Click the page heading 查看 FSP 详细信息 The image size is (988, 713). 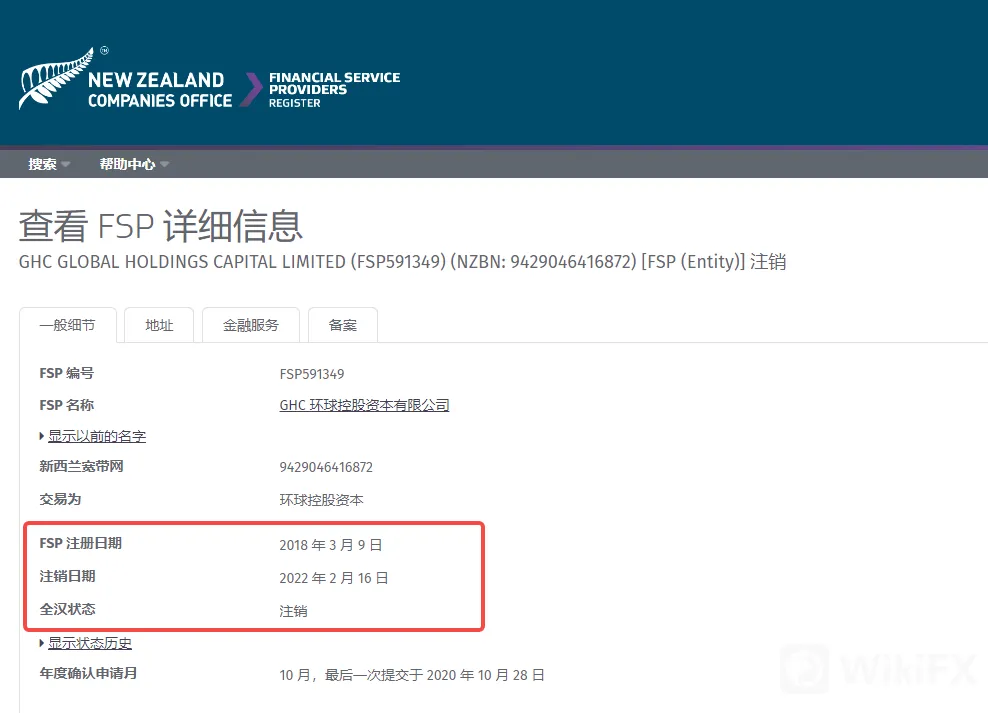click(161, 226)
